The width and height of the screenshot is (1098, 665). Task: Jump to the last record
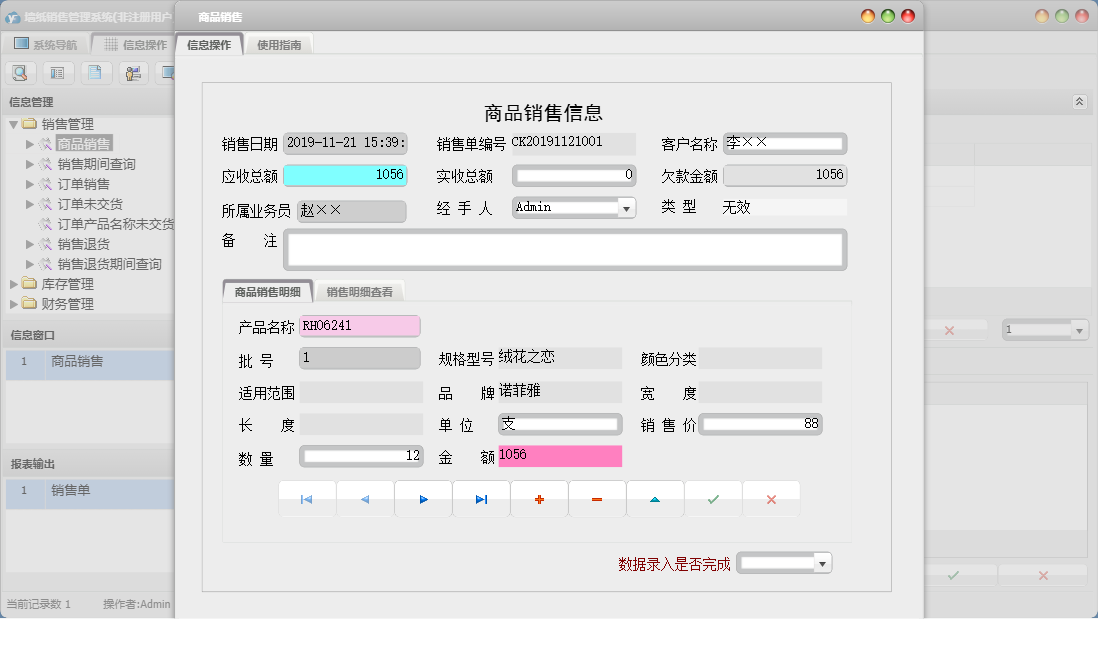[x=481, y=498]
